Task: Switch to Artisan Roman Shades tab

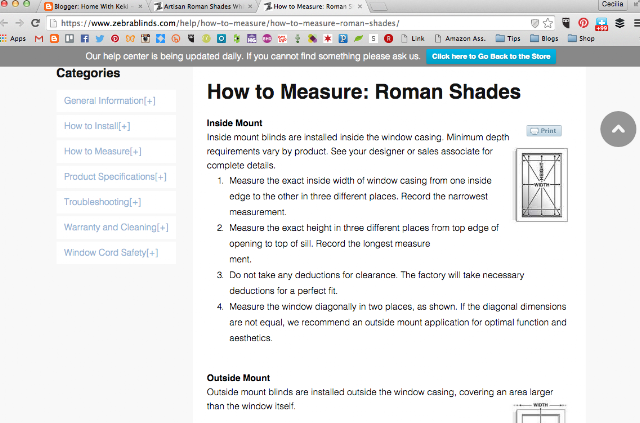Action: click(x=202, y=7)
